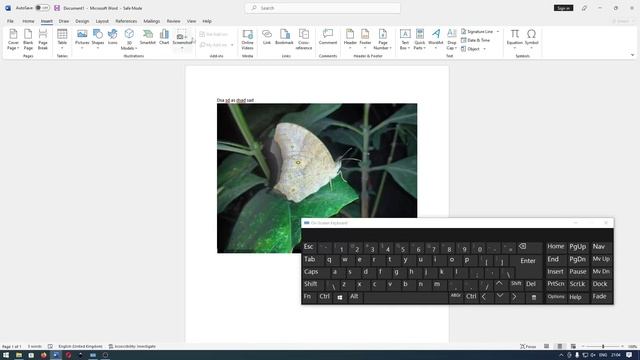Switch to the Draw tab
Viewport: 640px width, 360px height.
[64, 21]
